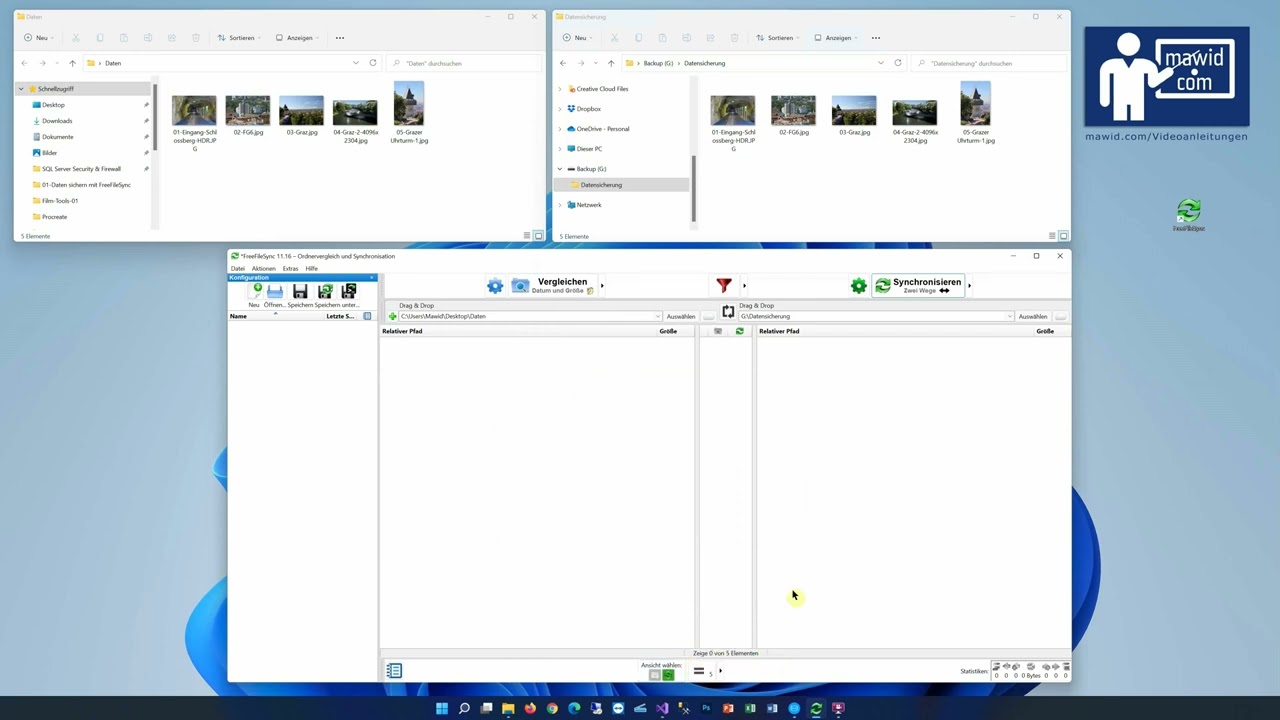Viewport: 1280px width, 720px height.
Task: Open Downloads in Daten sidebar
Action: click(57, 121)
